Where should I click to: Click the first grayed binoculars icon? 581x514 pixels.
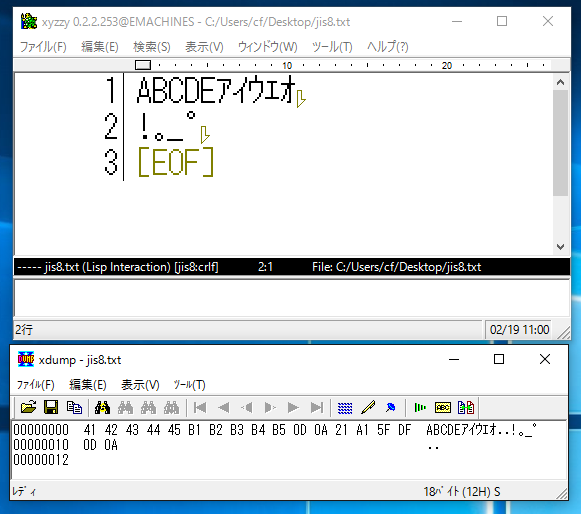coord(125,407)
